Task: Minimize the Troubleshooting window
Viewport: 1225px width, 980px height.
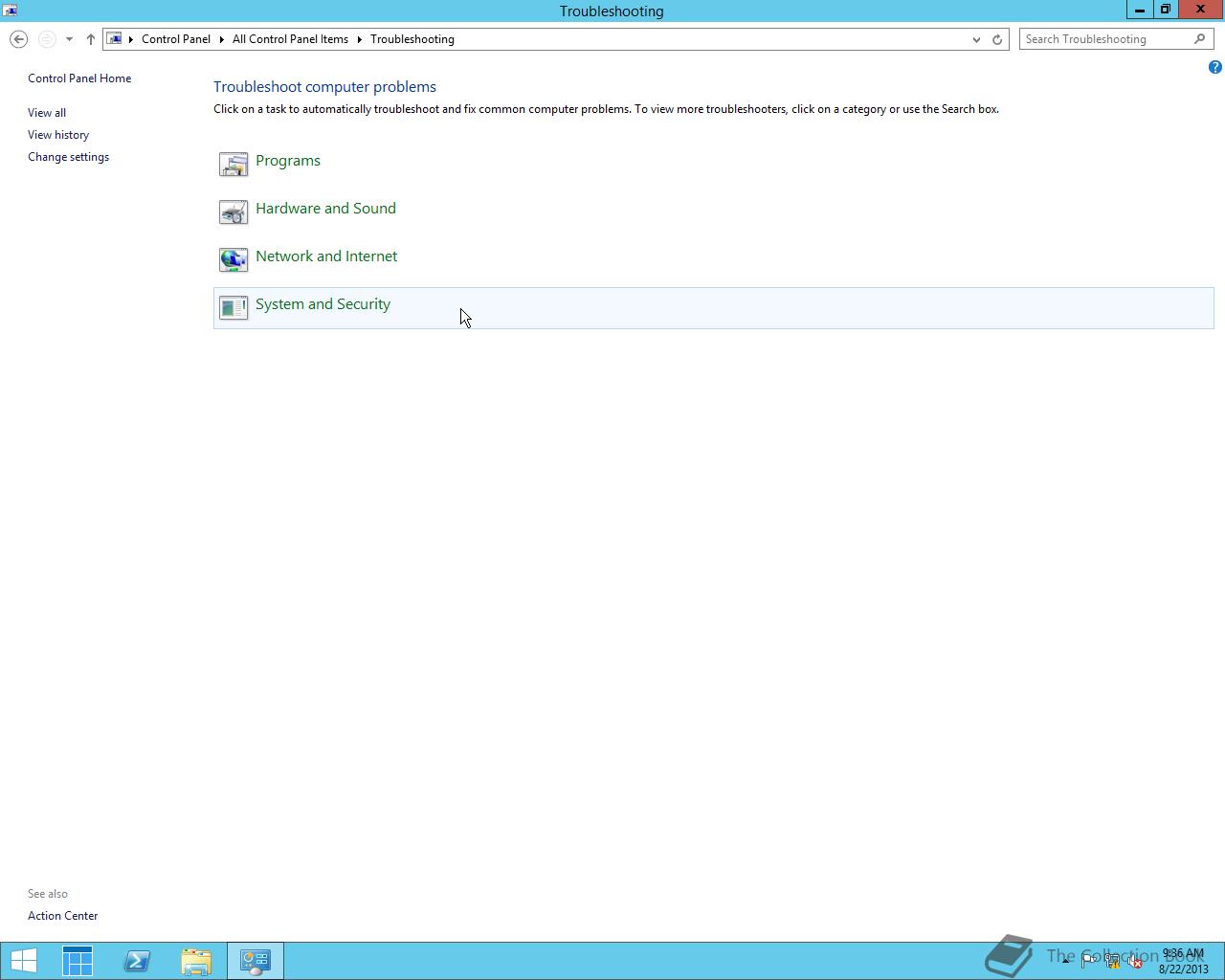Action: (x=1139, y=10)
